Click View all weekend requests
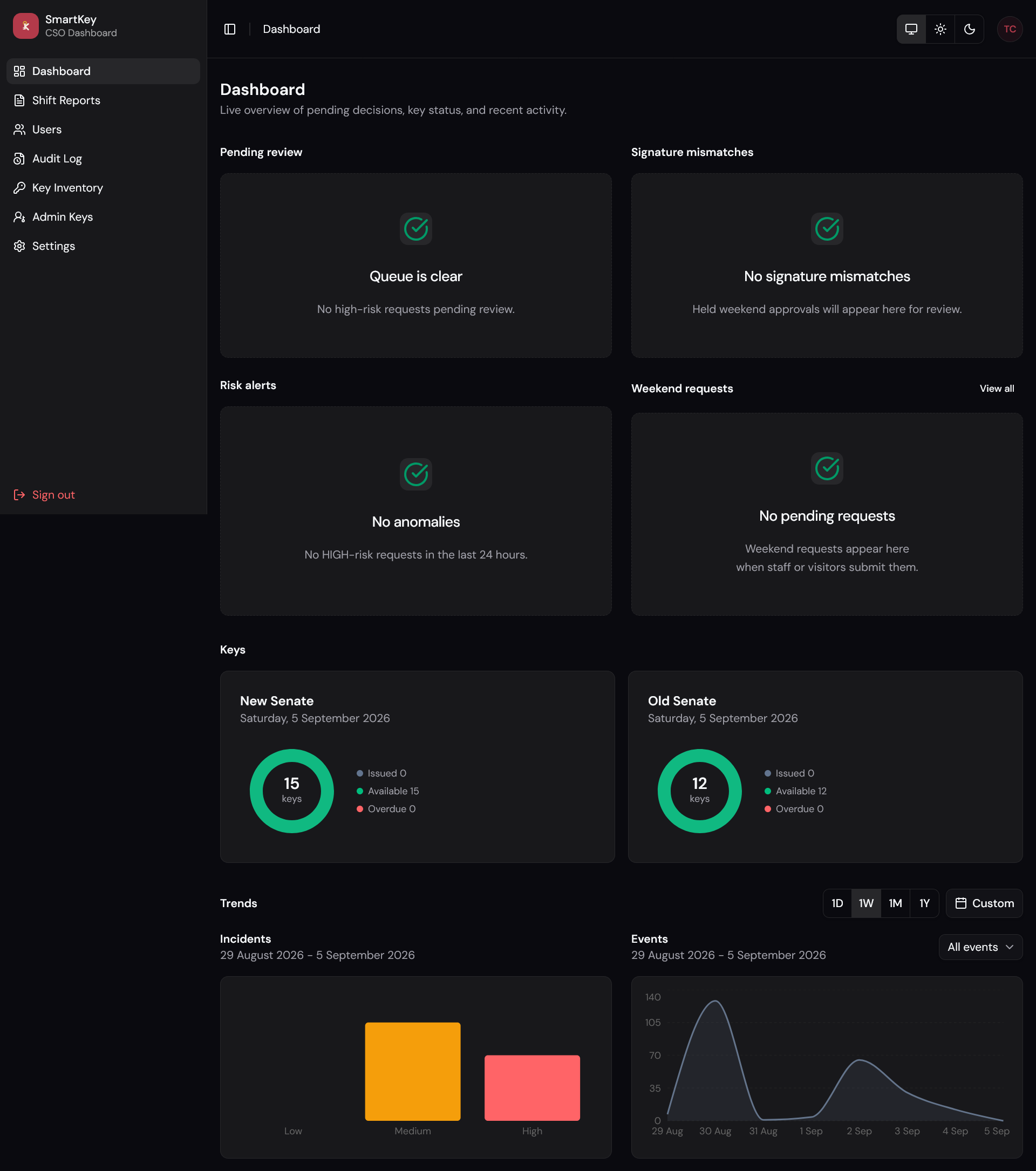Screen dimensions: 1036x1171 click(997, 389)
